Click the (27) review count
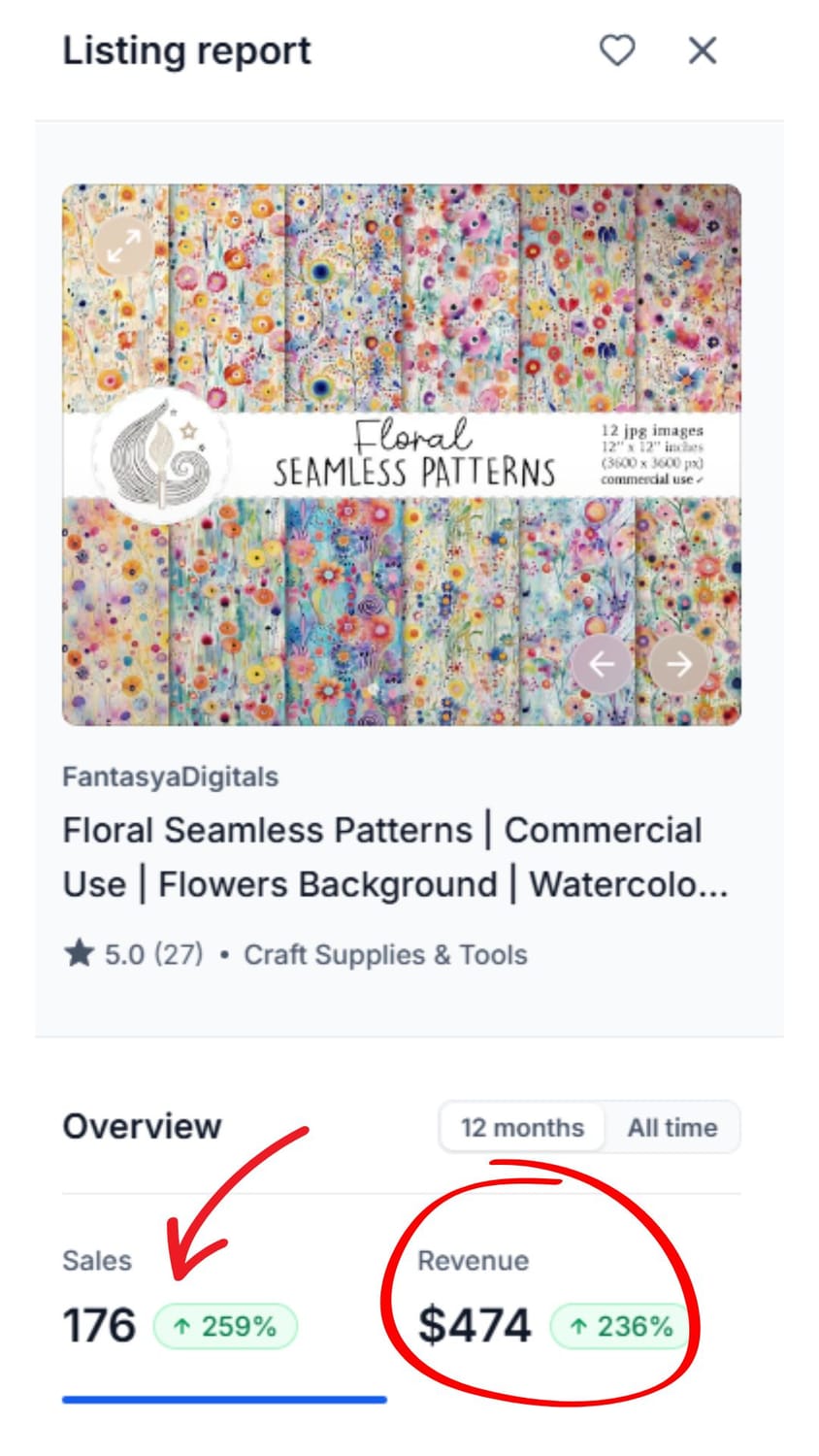The image size is (819, 1456). (179, 954)
